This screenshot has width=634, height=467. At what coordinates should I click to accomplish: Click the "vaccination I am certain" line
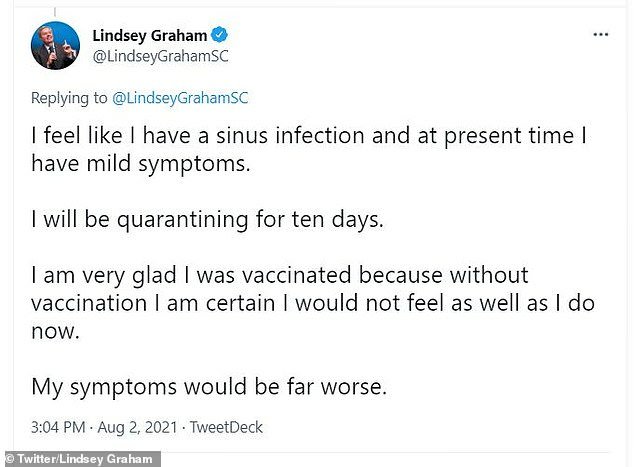(312, 302)
